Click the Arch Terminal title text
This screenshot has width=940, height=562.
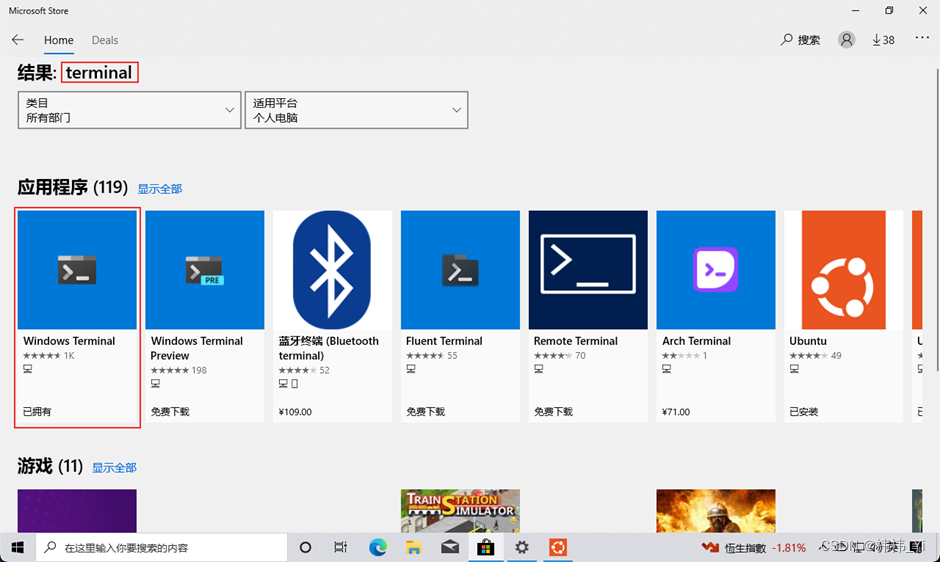[x=697, y=341]
